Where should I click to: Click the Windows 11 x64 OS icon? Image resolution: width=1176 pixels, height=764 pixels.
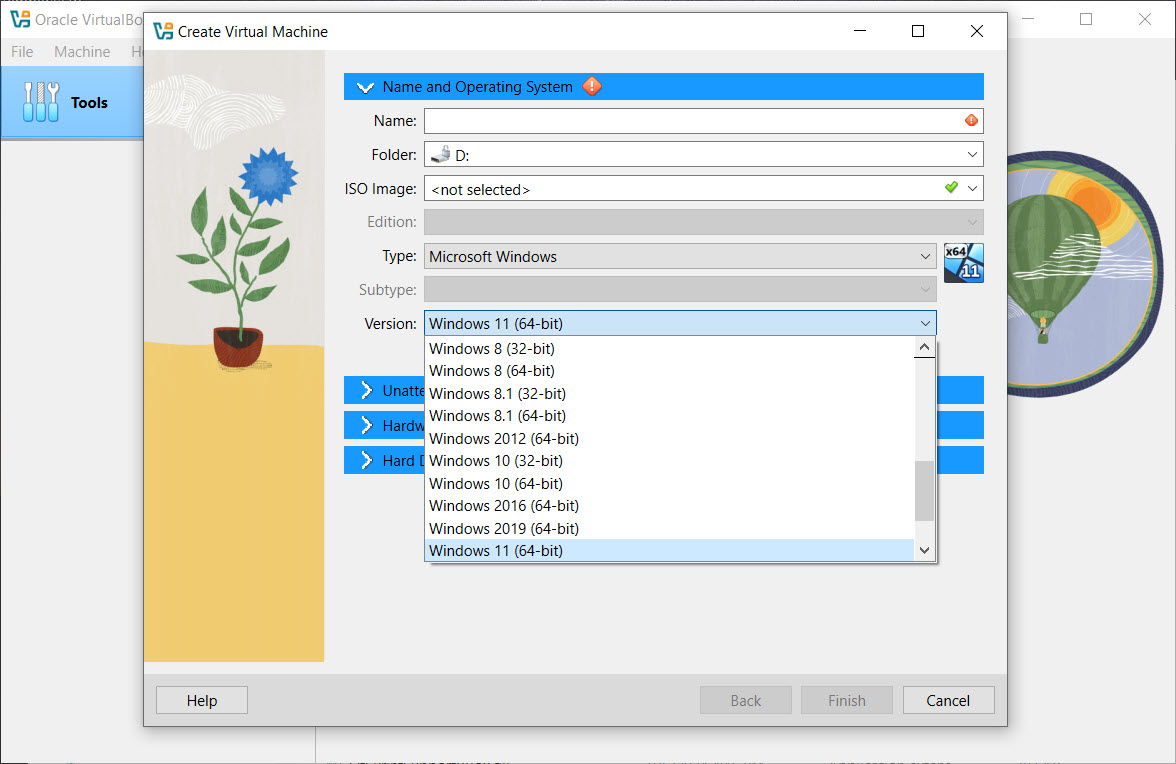pyautogui.click(x=963, y=263)
